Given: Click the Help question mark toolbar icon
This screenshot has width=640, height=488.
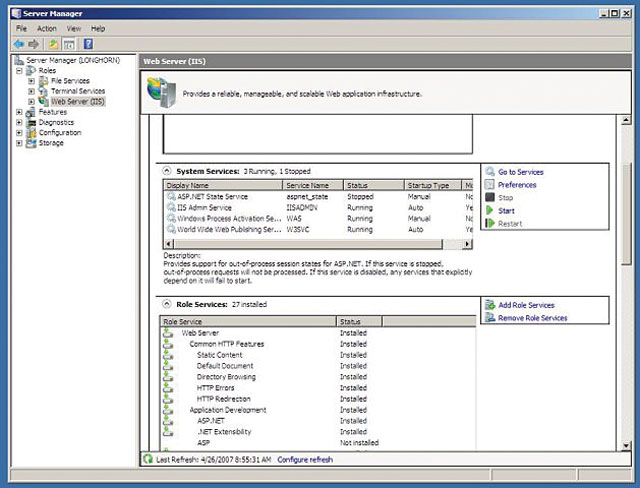Looking at the screenshot, I should [x=88, y=44].
